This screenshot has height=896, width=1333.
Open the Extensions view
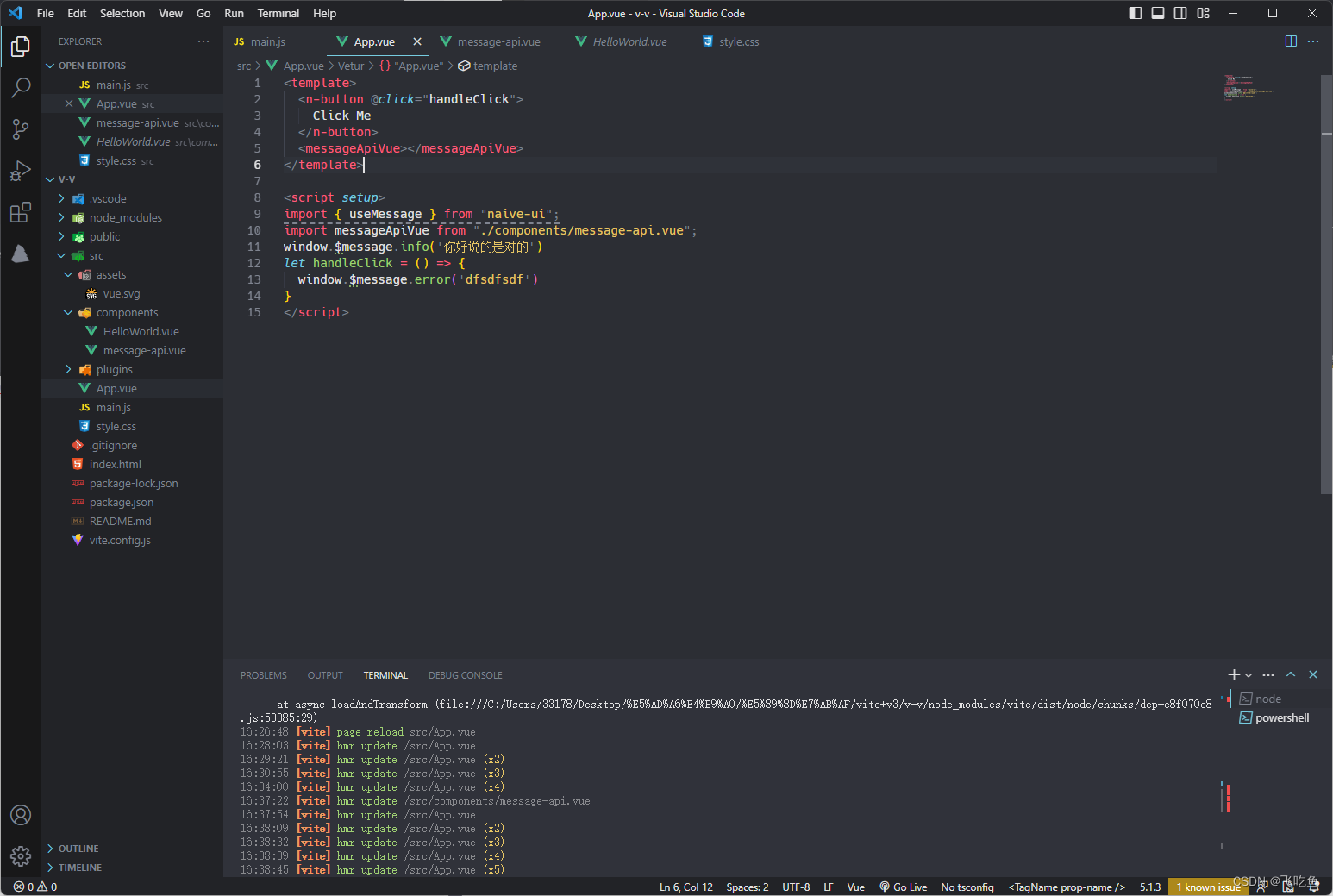tap(21, 212)
